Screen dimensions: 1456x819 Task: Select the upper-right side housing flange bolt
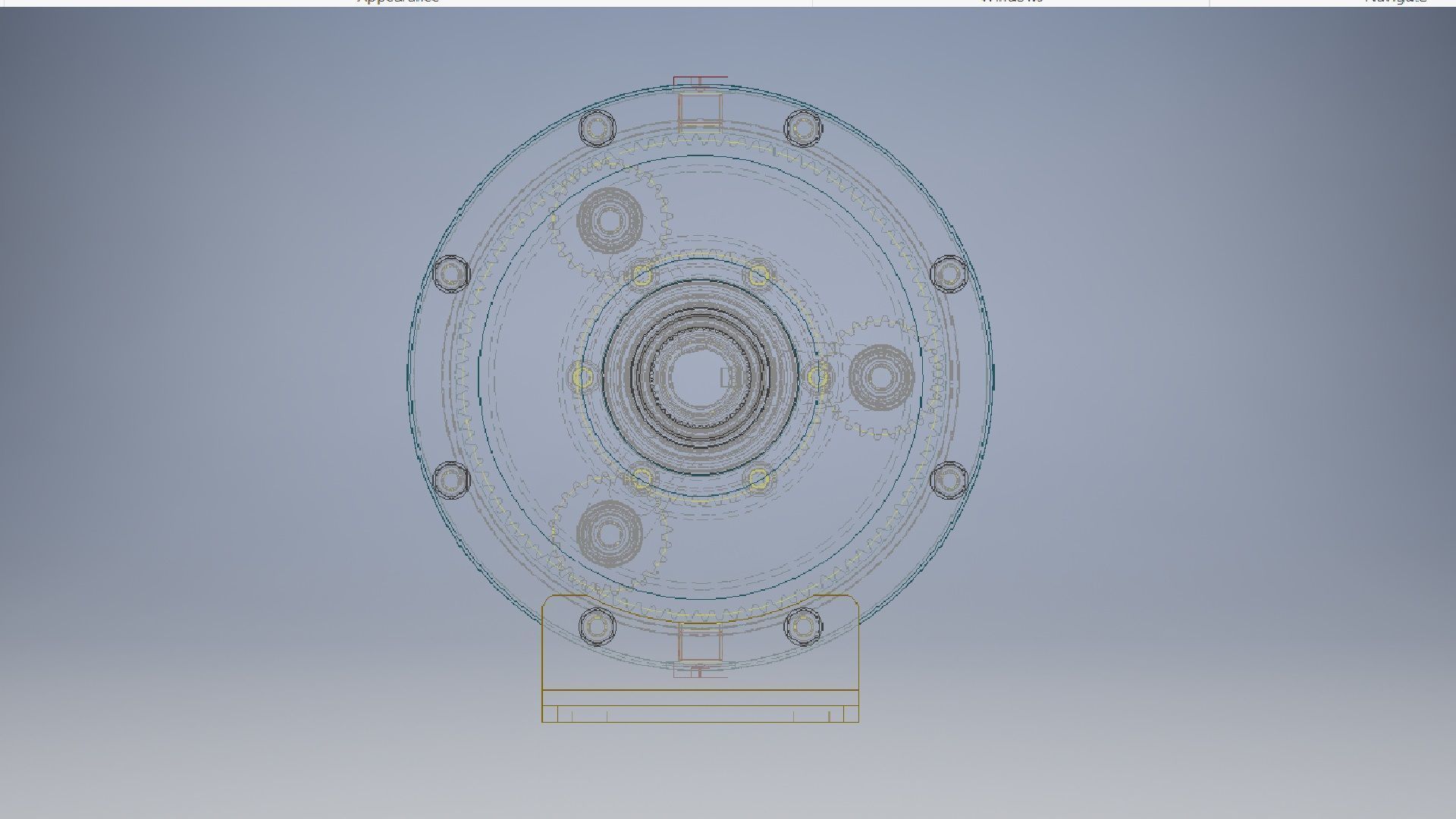(x=949, y=273)
